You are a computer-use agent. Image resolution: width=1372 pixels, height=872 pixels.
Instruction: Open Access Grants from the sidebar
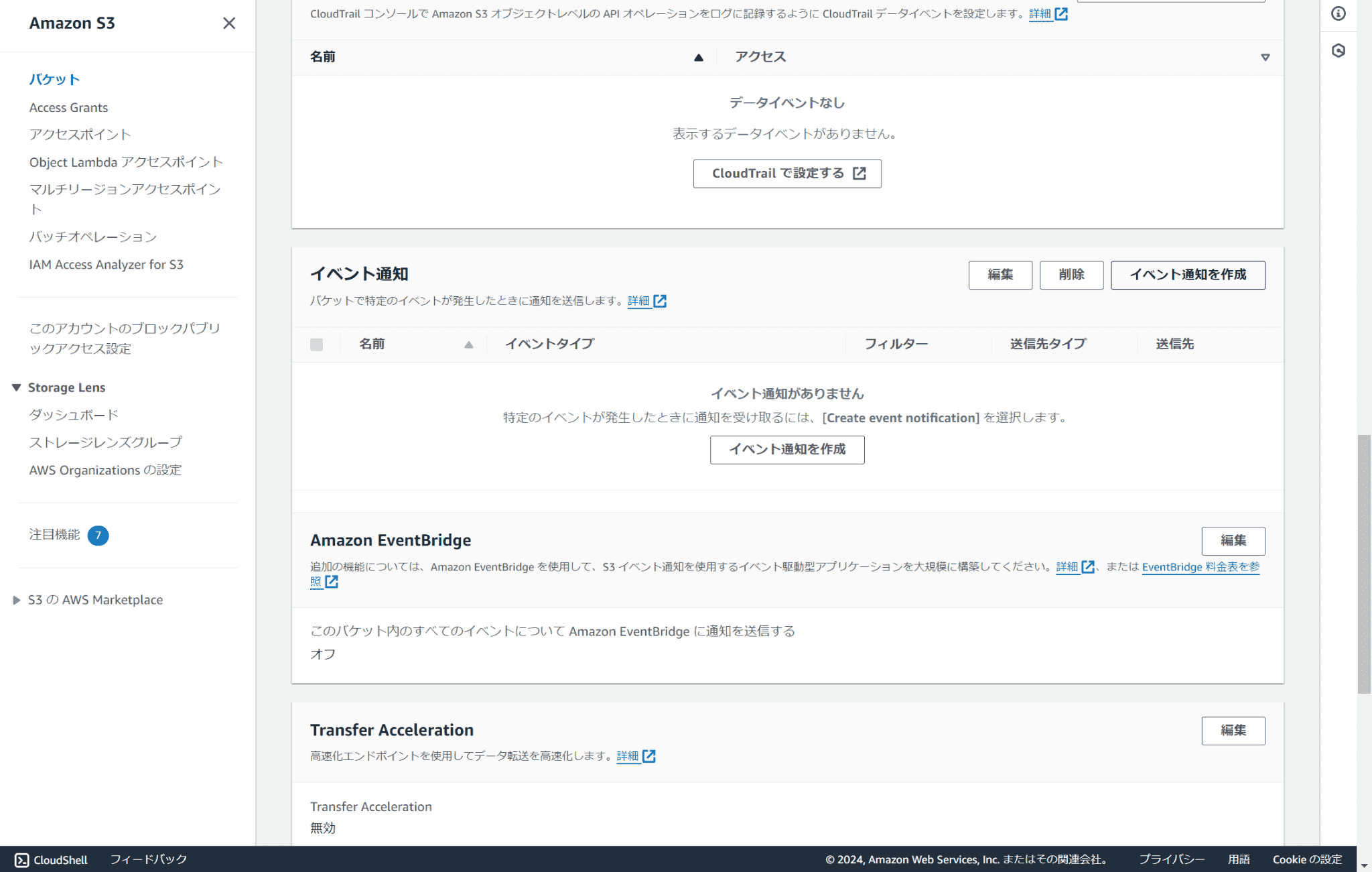click(x=68, y=107)
